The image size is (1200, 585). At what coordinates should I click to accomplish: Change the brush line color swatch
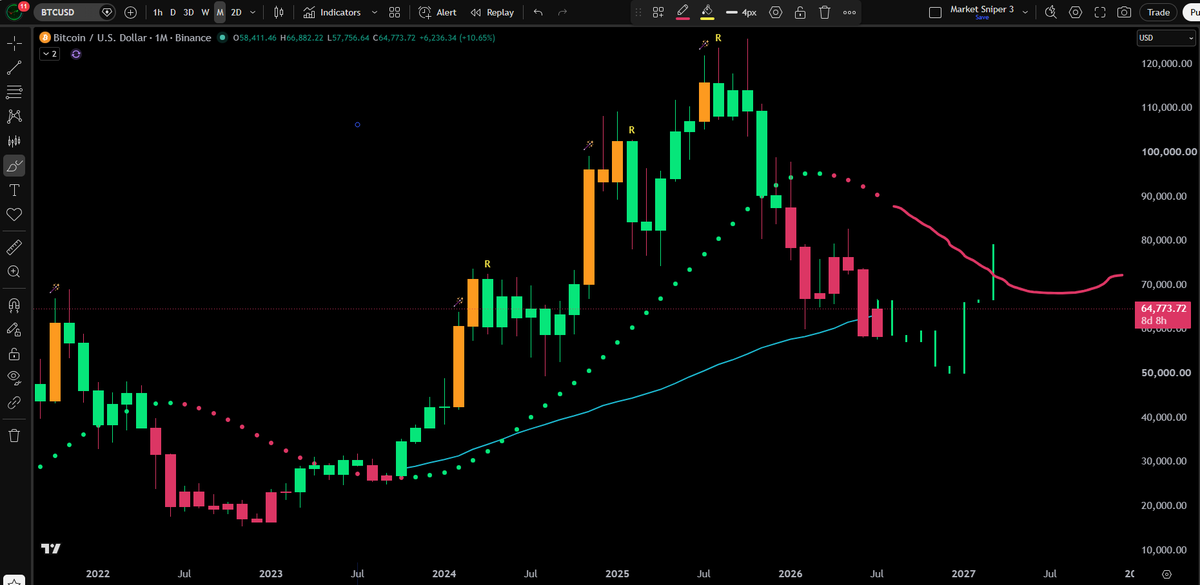tap(683, 12)
